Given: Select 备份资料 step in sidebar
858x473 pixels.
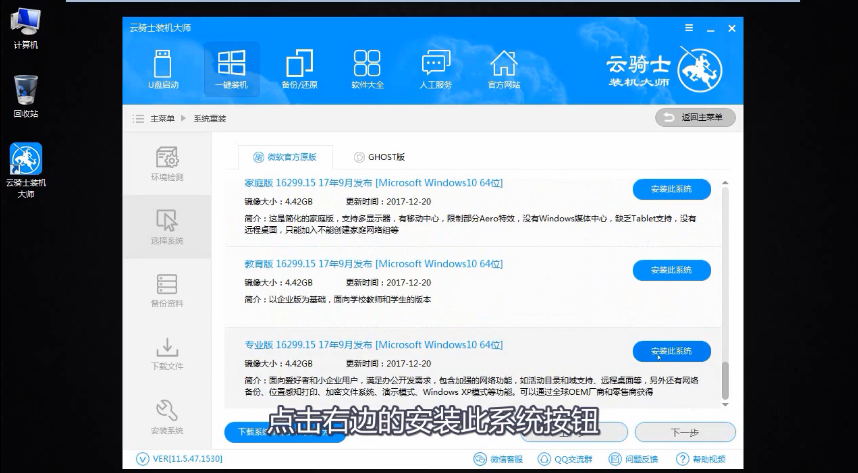Looking at the screenshot, I should click(x=167, y=290).
